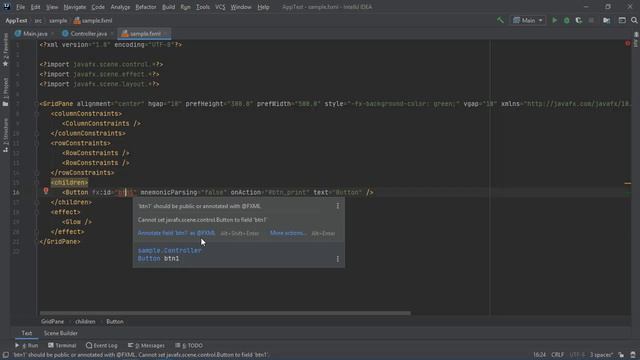Collapse the GridPane tag fold marker on line 7
640x360 pixels.
(36, 104)
